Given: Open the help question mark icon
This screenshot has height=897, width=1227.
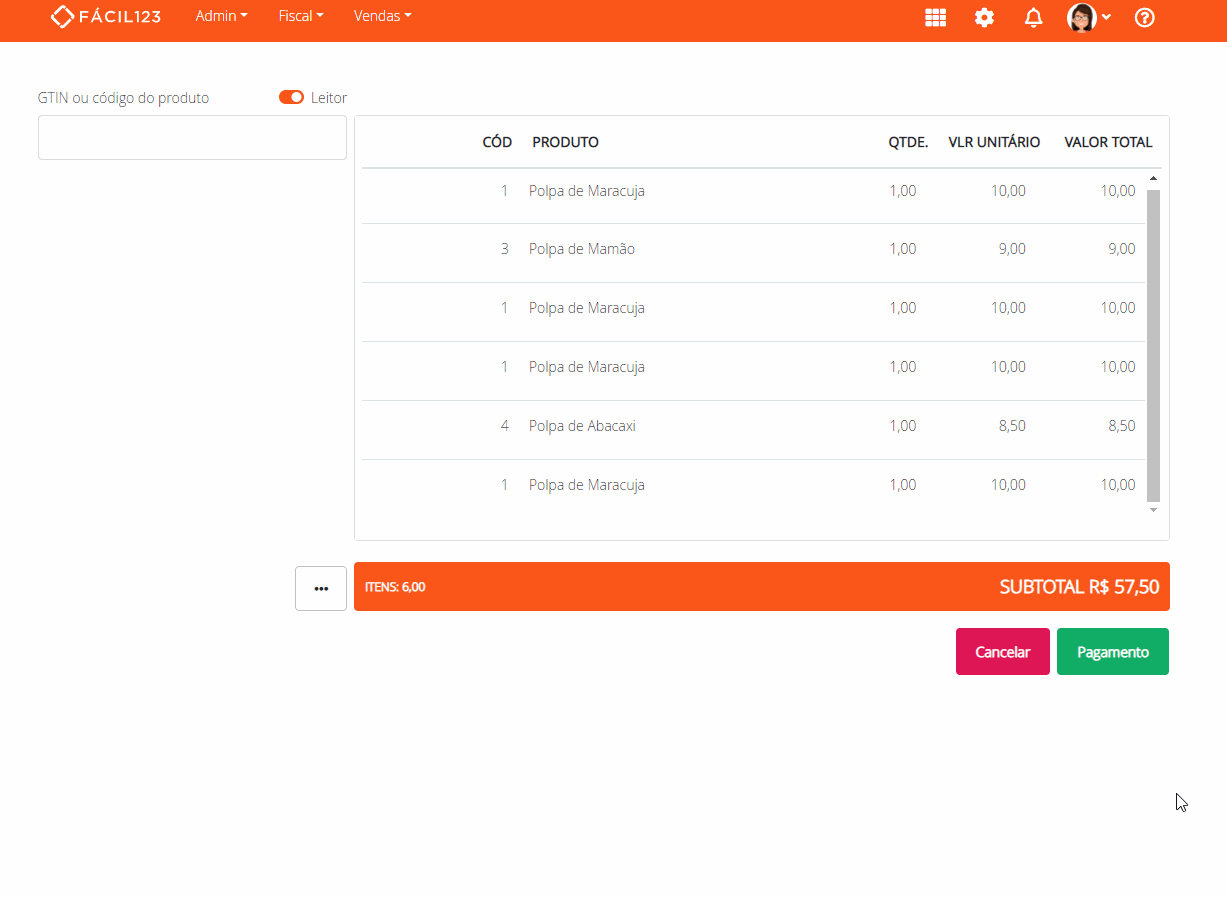Looking at the screenshot, I should coord(1145,17).
